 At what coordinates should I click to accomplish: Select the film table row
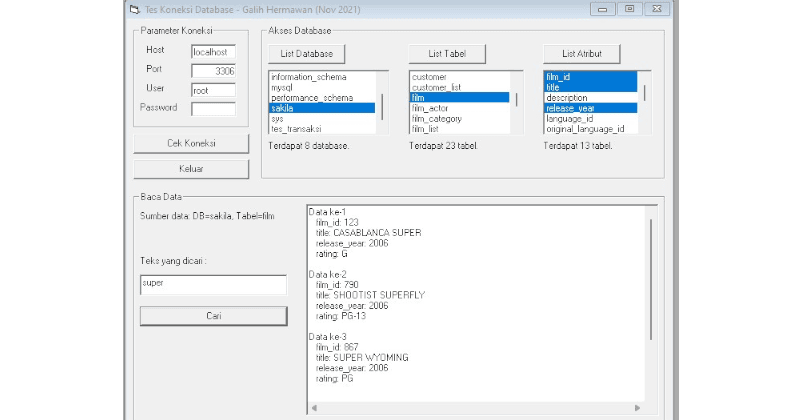coord(460,97)
